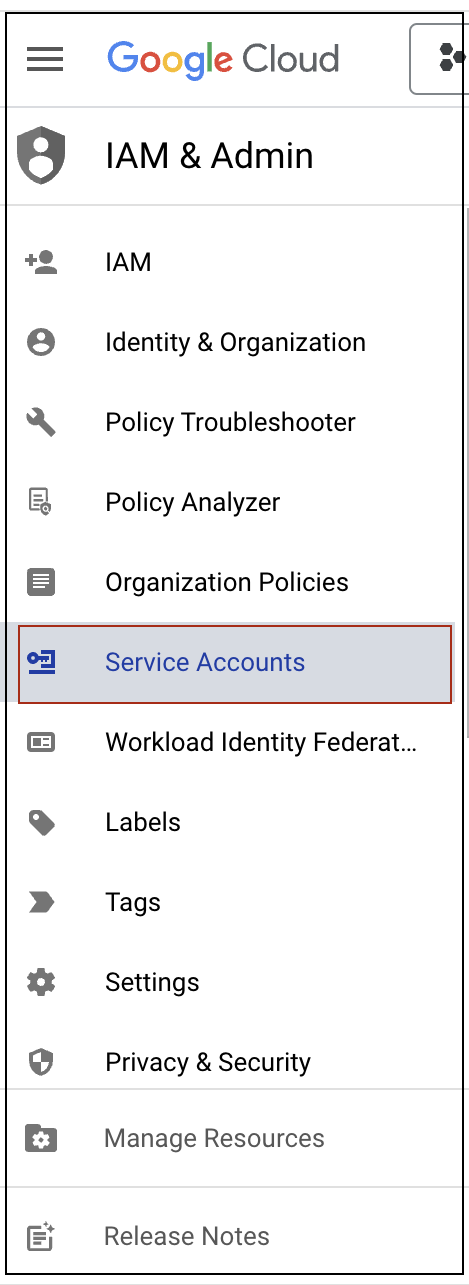Select the Service Accounts item
The height and width of the screenshot is (1285, 469).
click(235, 663)
